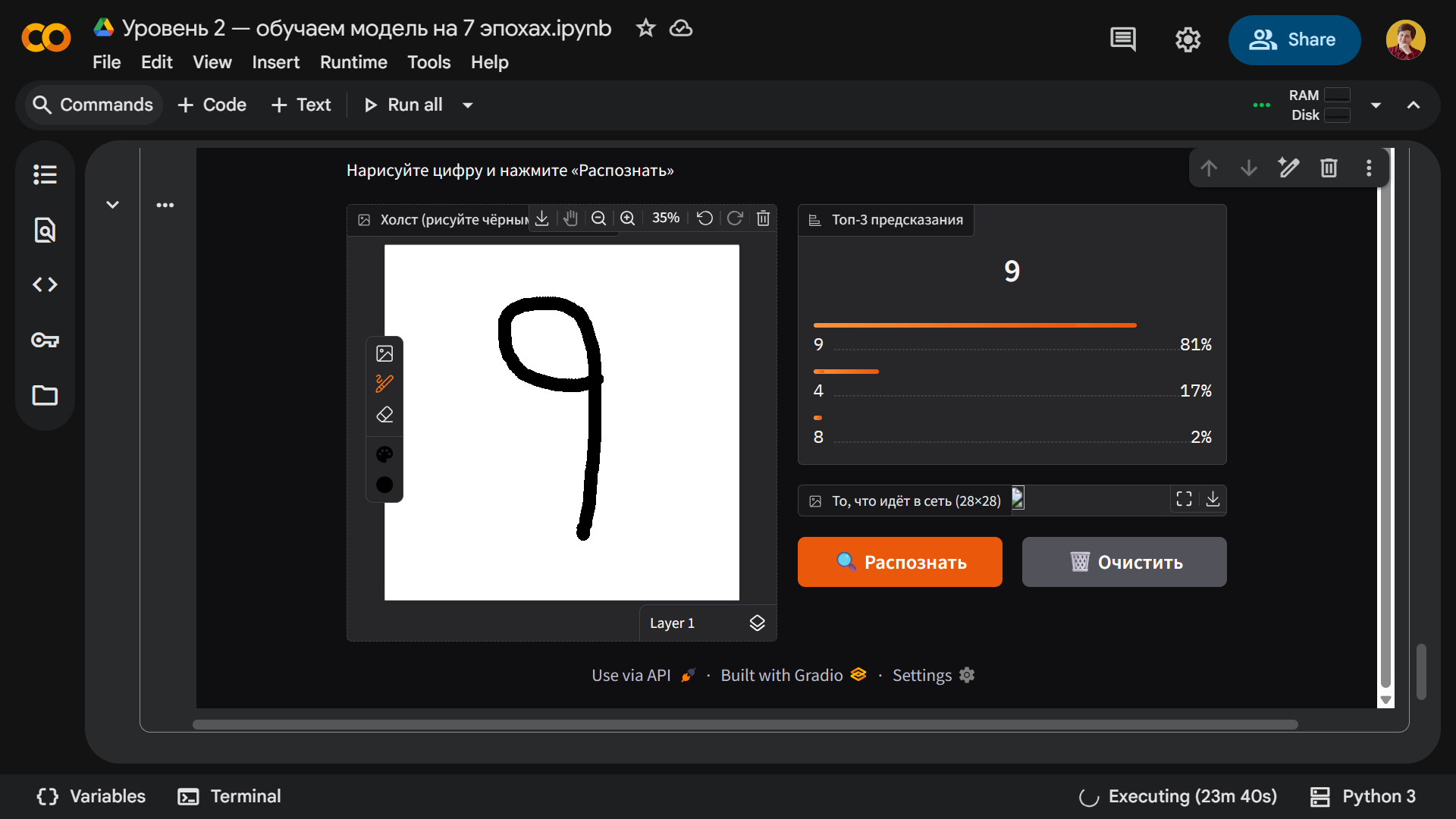The image size is (1456, 819).
Task: Download the 28×28 network input image
Action: [1213, 499]
